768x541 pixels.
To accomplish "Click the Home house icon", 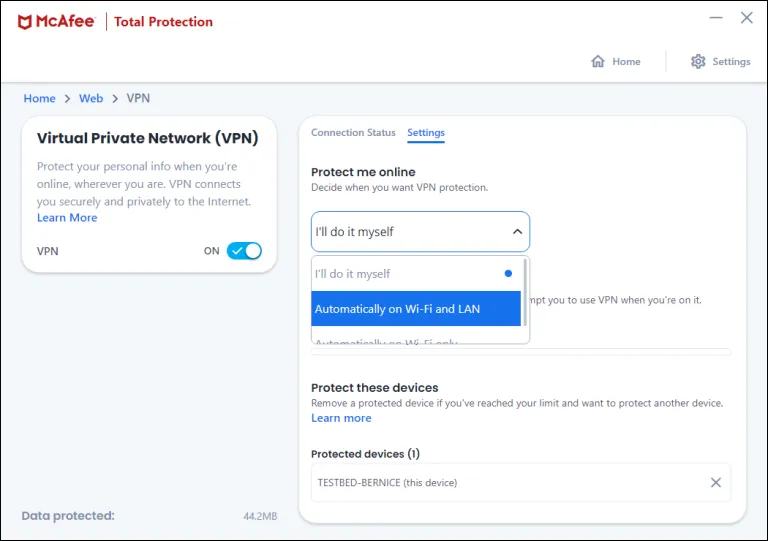I will 598,61.
